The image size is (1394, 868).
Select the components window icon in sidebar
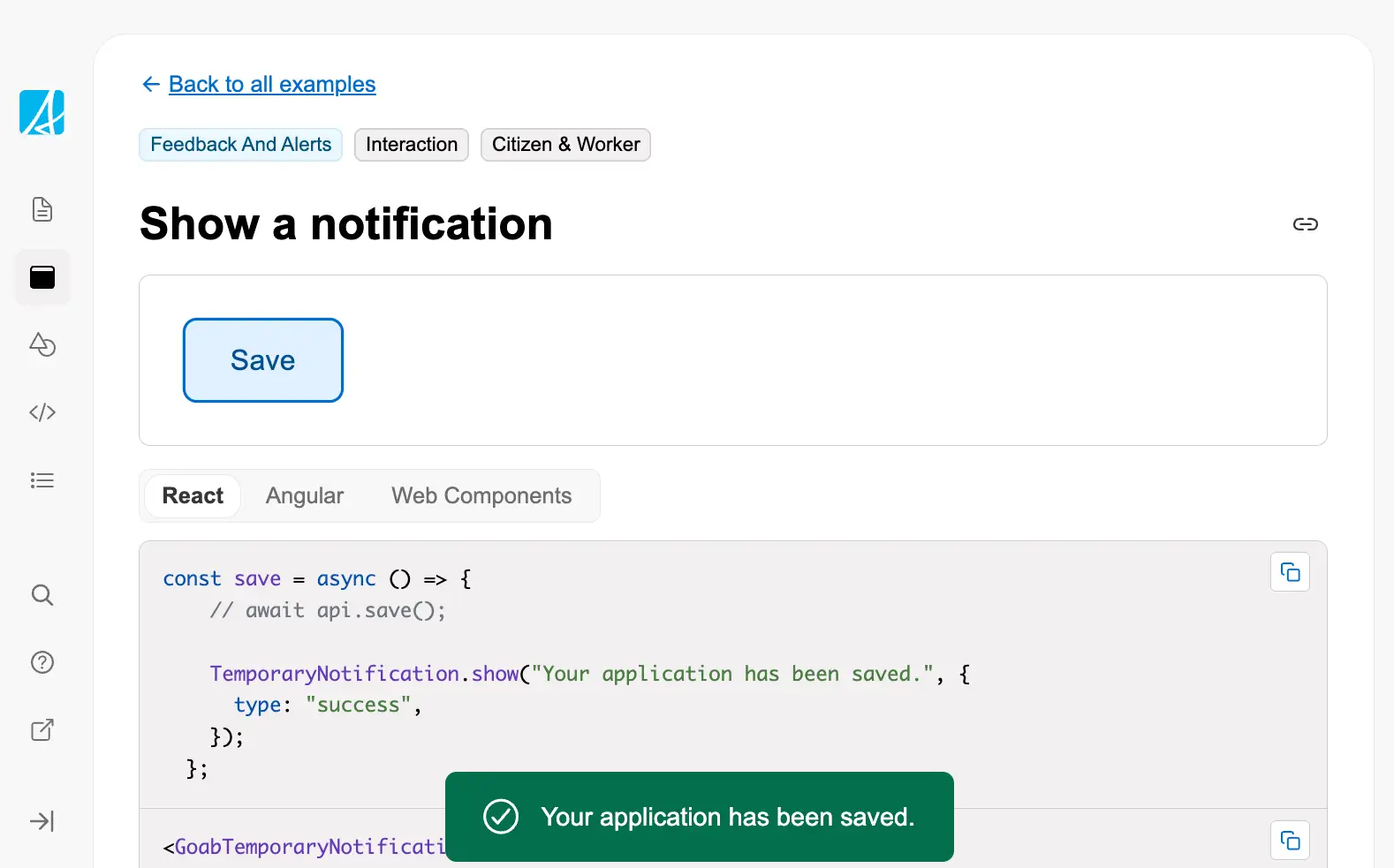(42, 277)
